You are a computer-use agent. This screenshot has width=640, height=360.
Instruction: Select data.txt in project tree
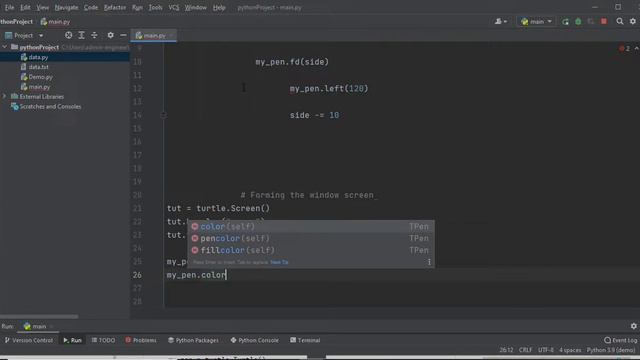38,67
